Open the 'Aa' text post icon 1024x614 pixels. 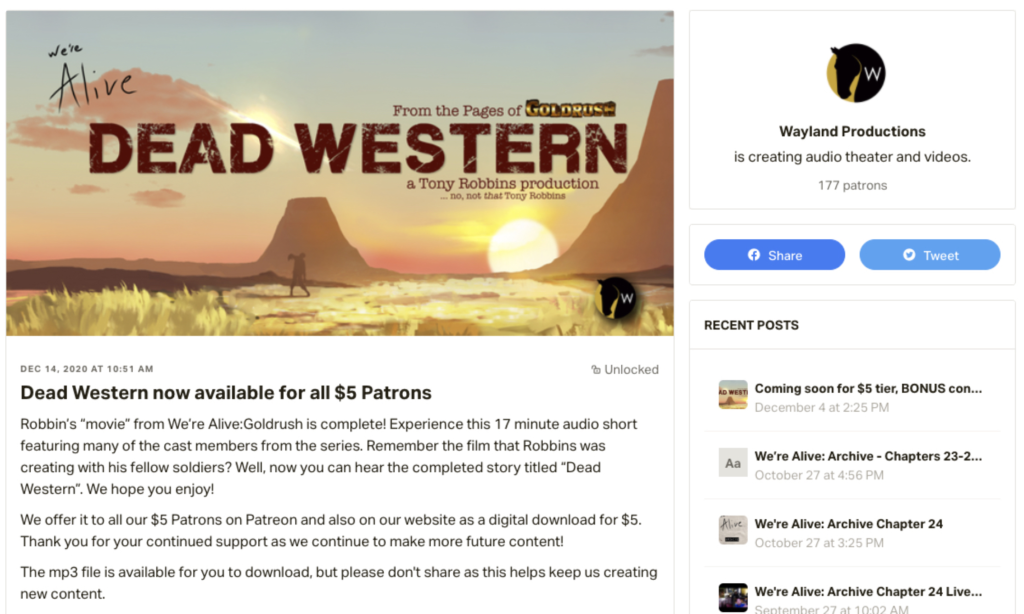point(733,462)
